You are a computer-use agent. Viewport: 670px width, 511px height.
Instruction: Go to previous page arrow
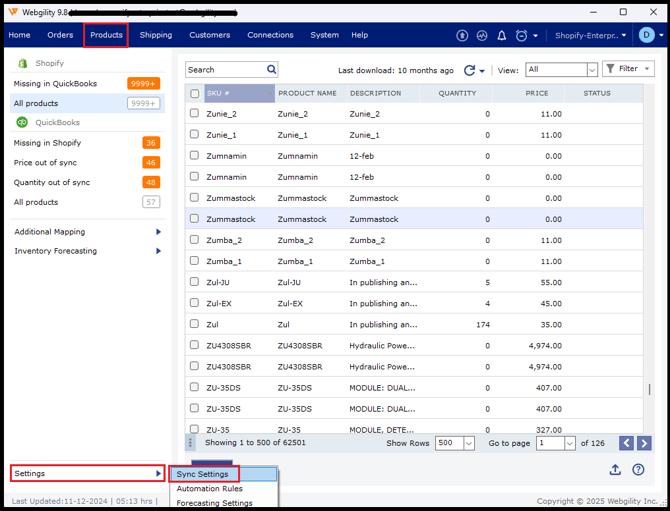[626, 443]
